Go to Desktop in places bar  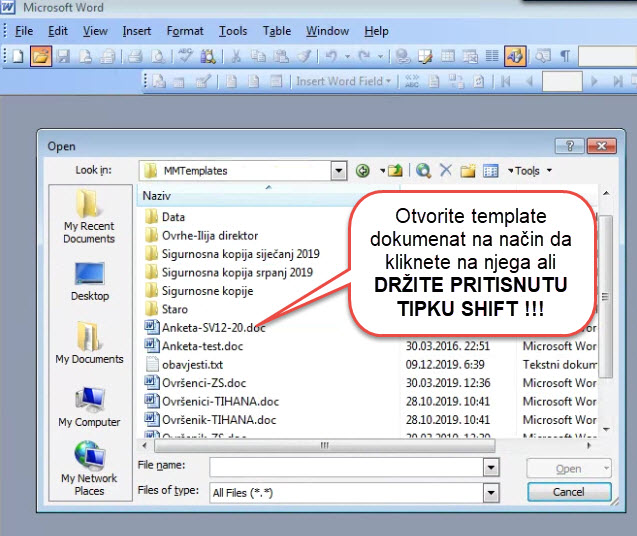click(90, 281)
